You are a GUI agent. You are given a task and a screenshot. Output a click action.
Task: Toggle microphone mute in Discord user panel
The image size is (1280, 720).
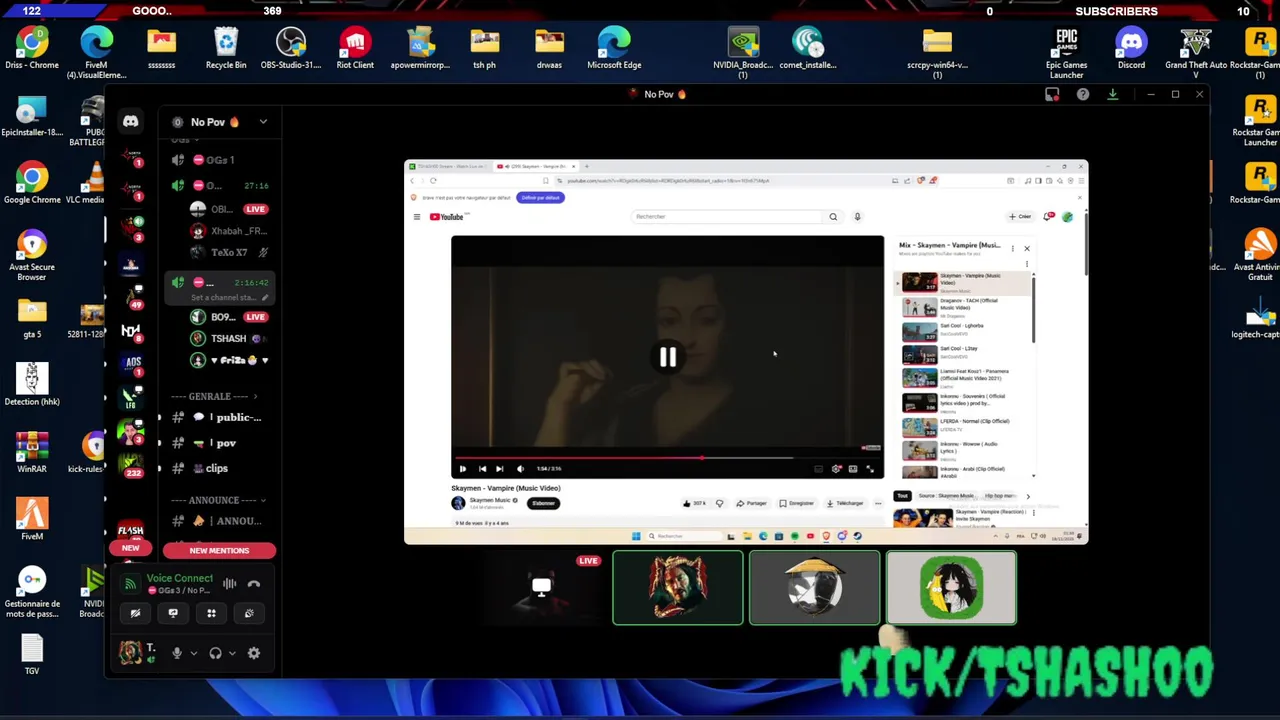177,653
